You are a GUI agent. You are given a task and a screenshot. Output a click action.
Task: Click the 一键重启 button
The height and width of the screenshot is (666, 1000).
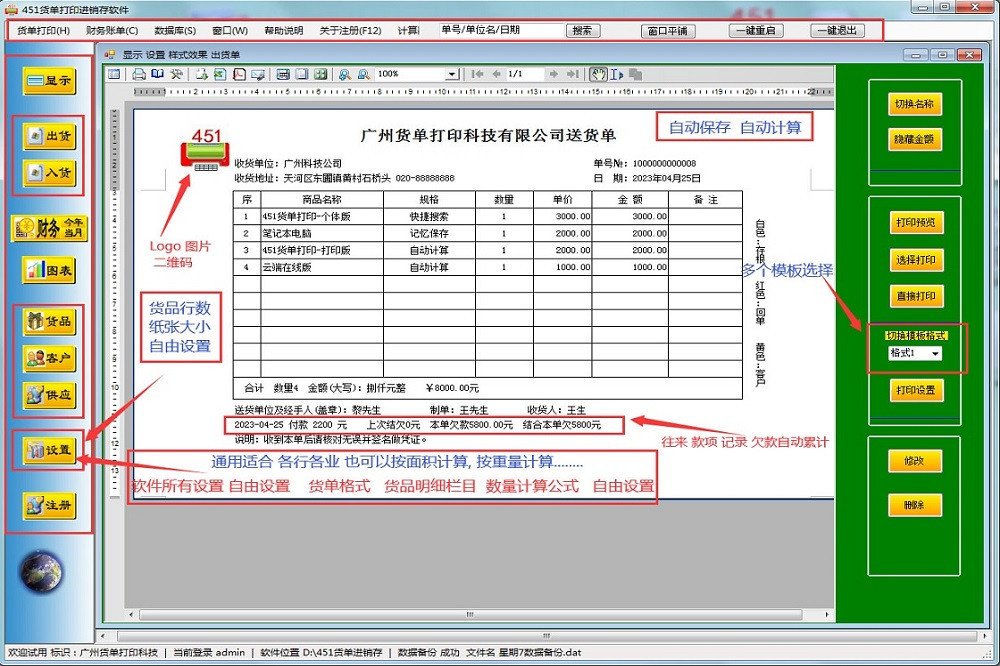(756, 31)
